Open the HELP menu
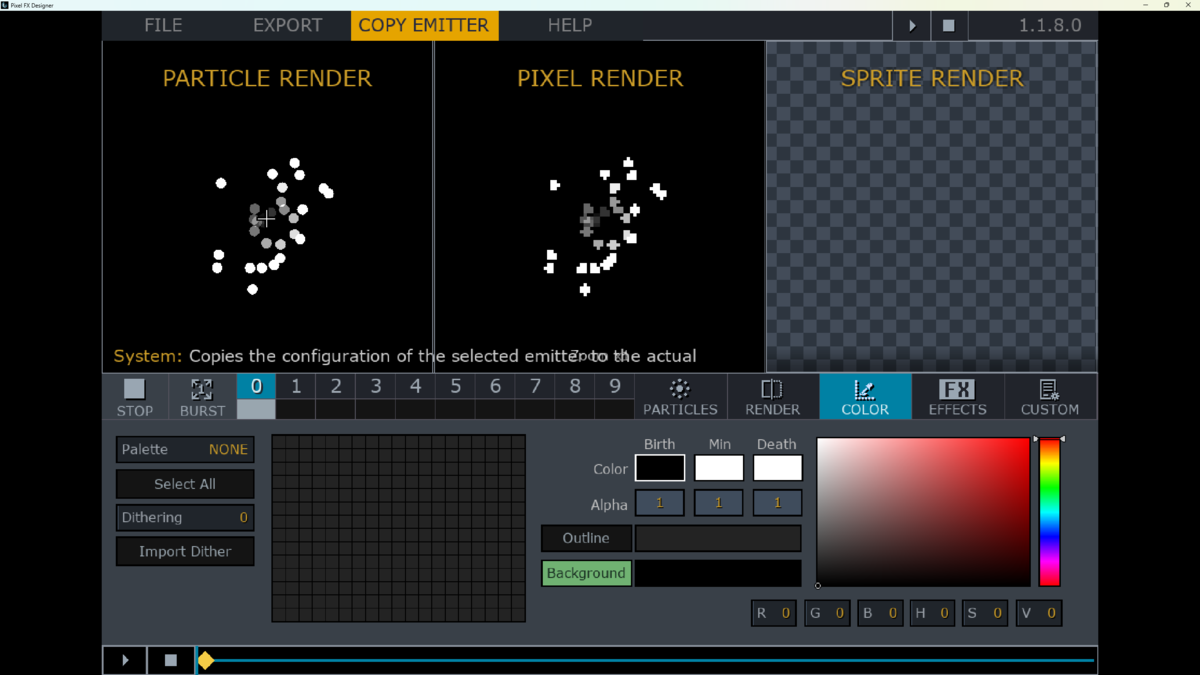 click(570, 26)
